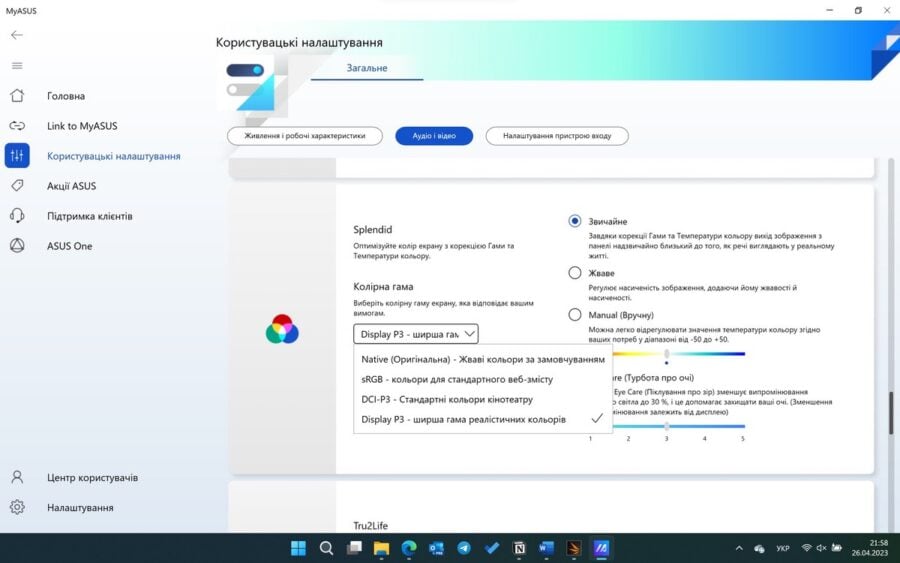Open Налаштування settings page
Screen dimensions: 900x563
[x=80, y=507]
